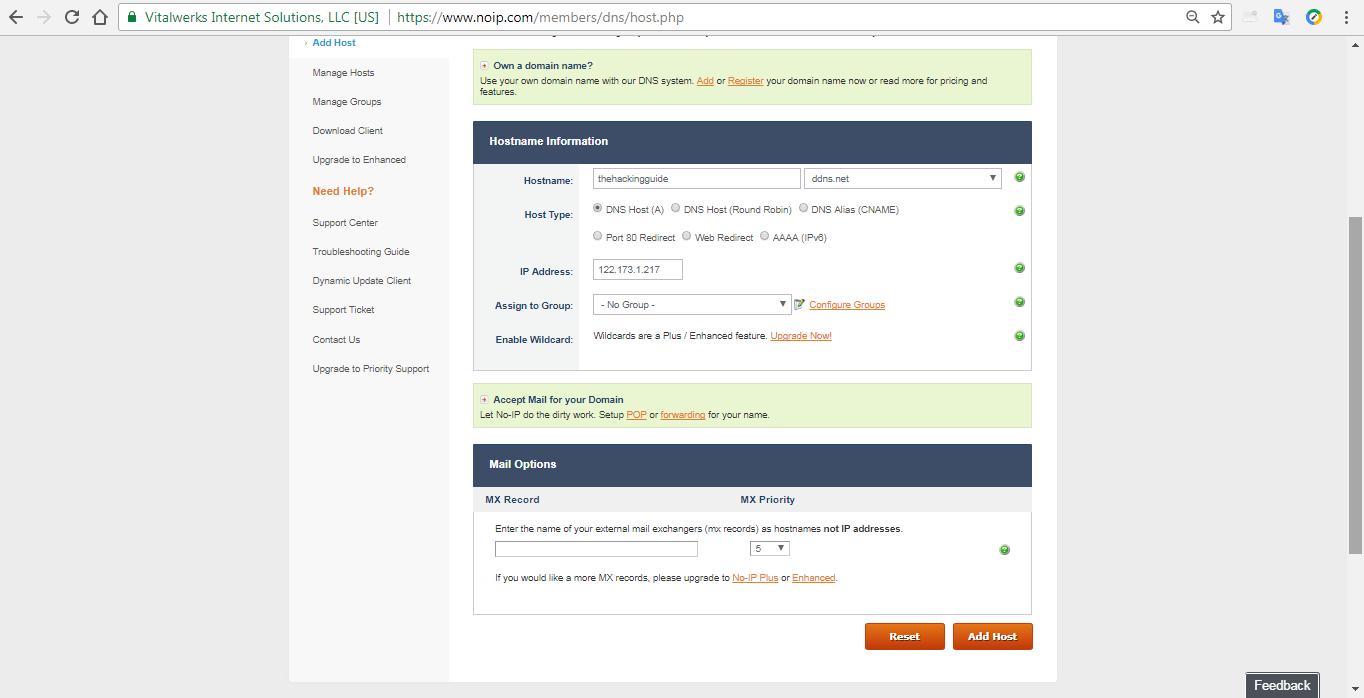Image resolution: width=1364 pixels, height=698 pixels.
Task: Follow the 'Add' domain link
Action: (x=705, y=81)
